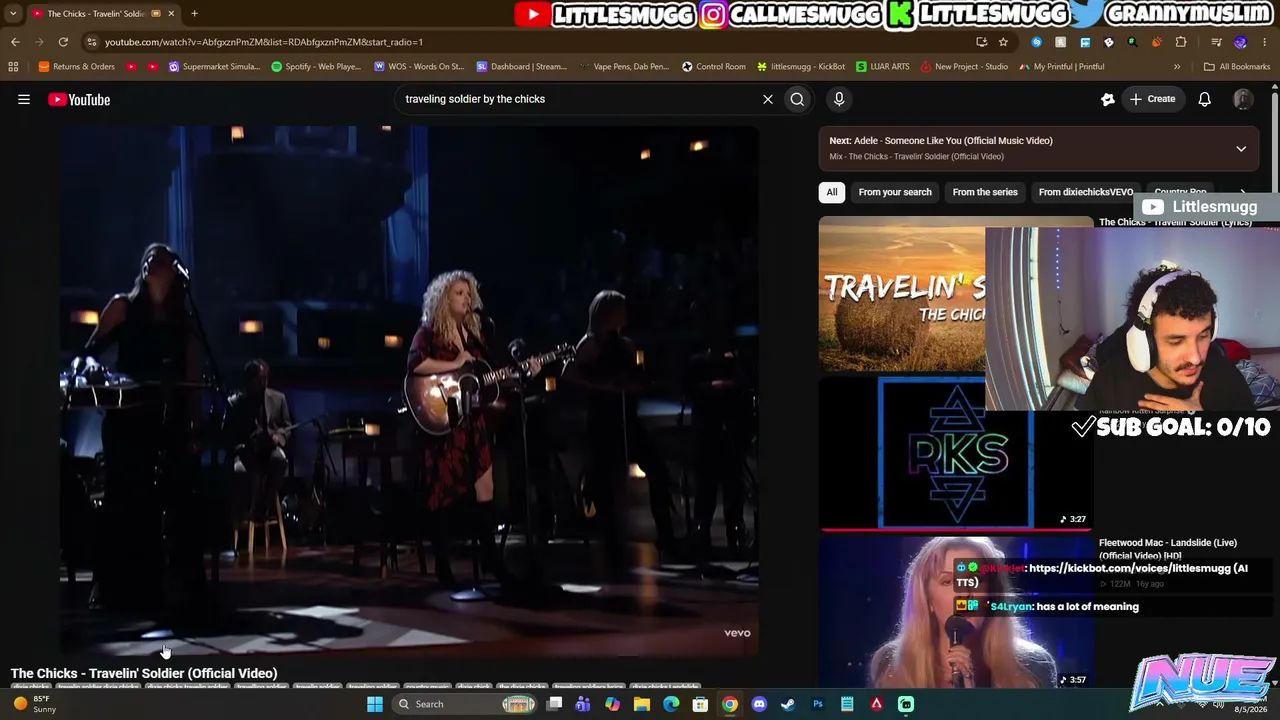Open Fleetwood Mac Landslide video title

[x=1168, y=548]
